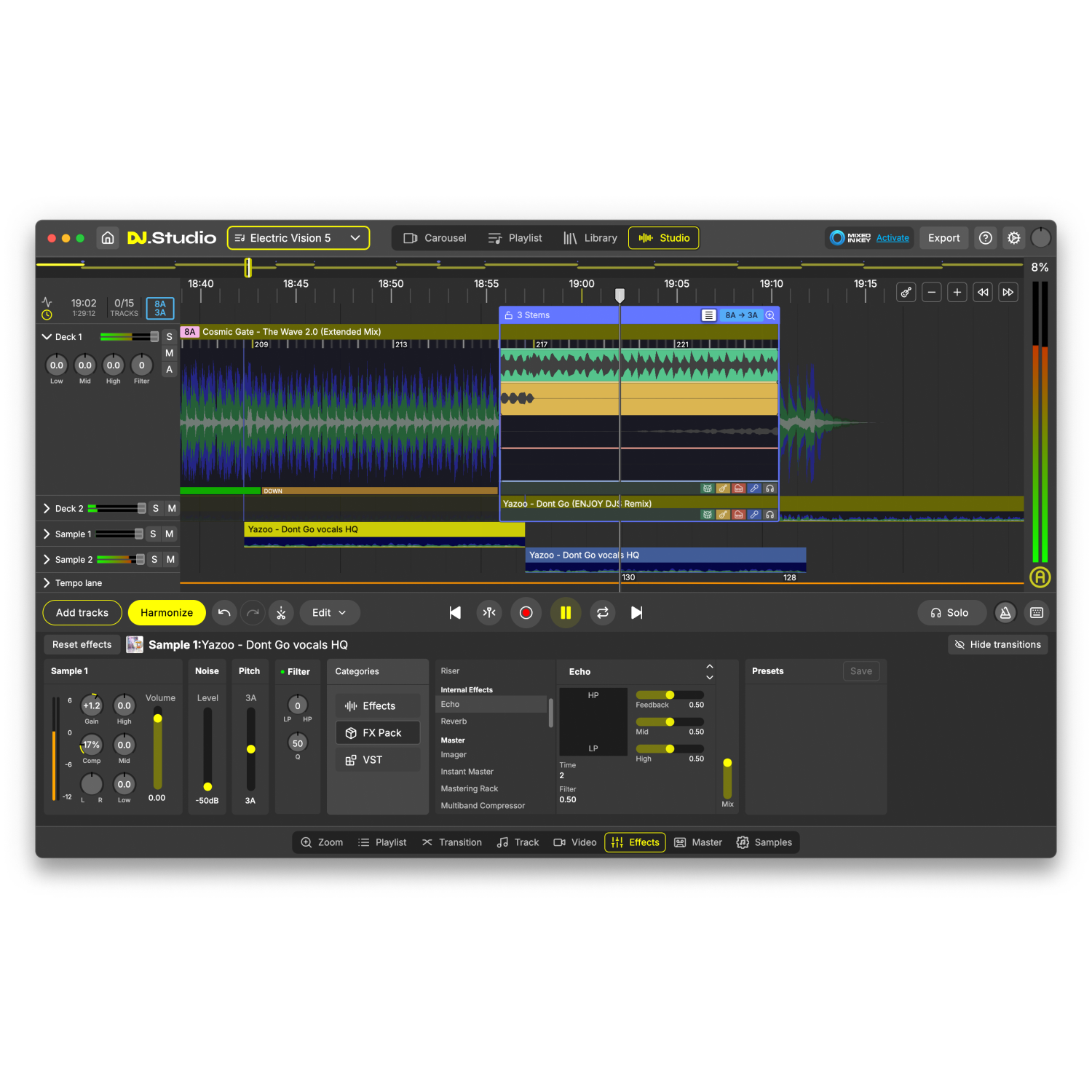Open the Electric Vision 5 playlist dropdown
The height and width of the screenshot is (1092, 1092).
tap(298, 237)
